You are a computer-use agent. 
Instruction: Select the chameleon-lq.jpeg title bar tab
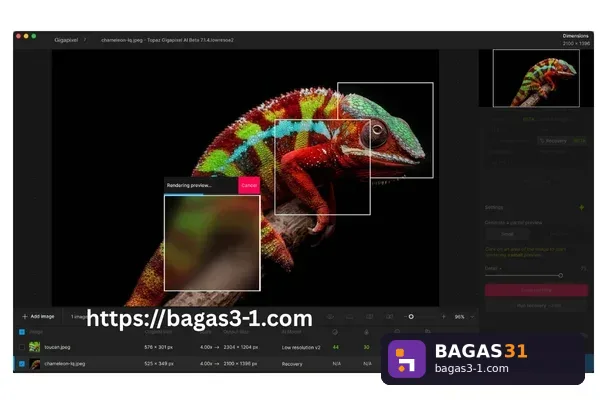coord(167,40)
